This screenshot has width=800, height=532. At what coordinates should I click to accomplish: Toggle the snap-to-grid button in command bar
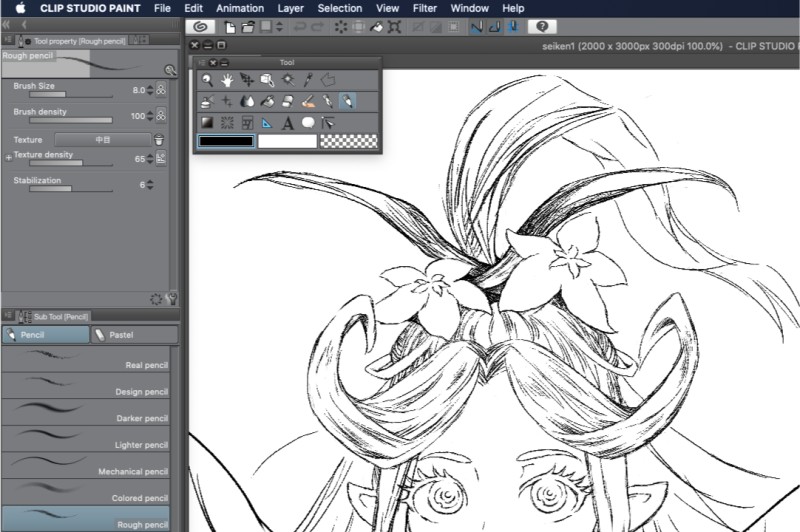pos(514,27)
